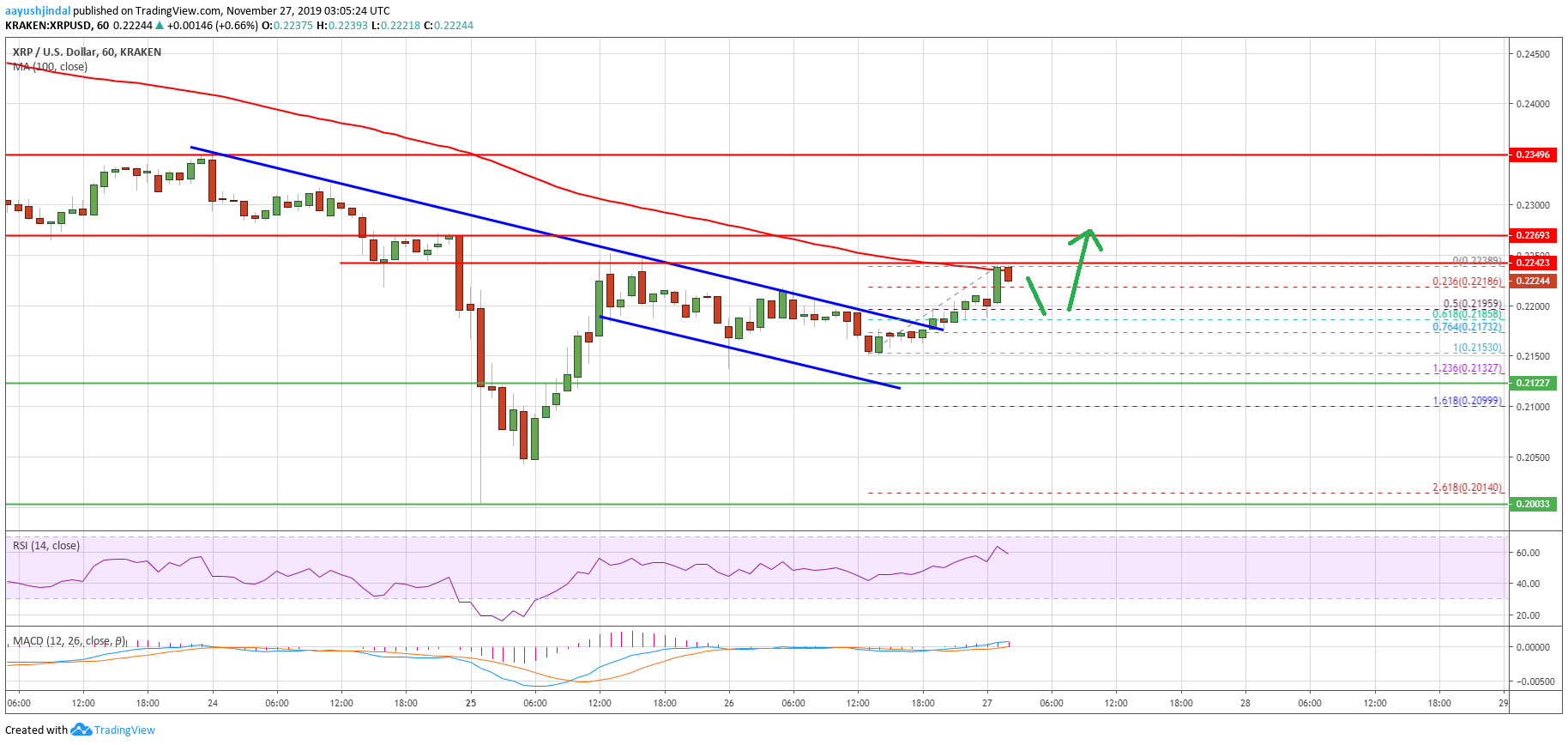Select the RSI (14, close) indicator label
This screenshot has height=745, width=1568.
[x=45, y=546]
